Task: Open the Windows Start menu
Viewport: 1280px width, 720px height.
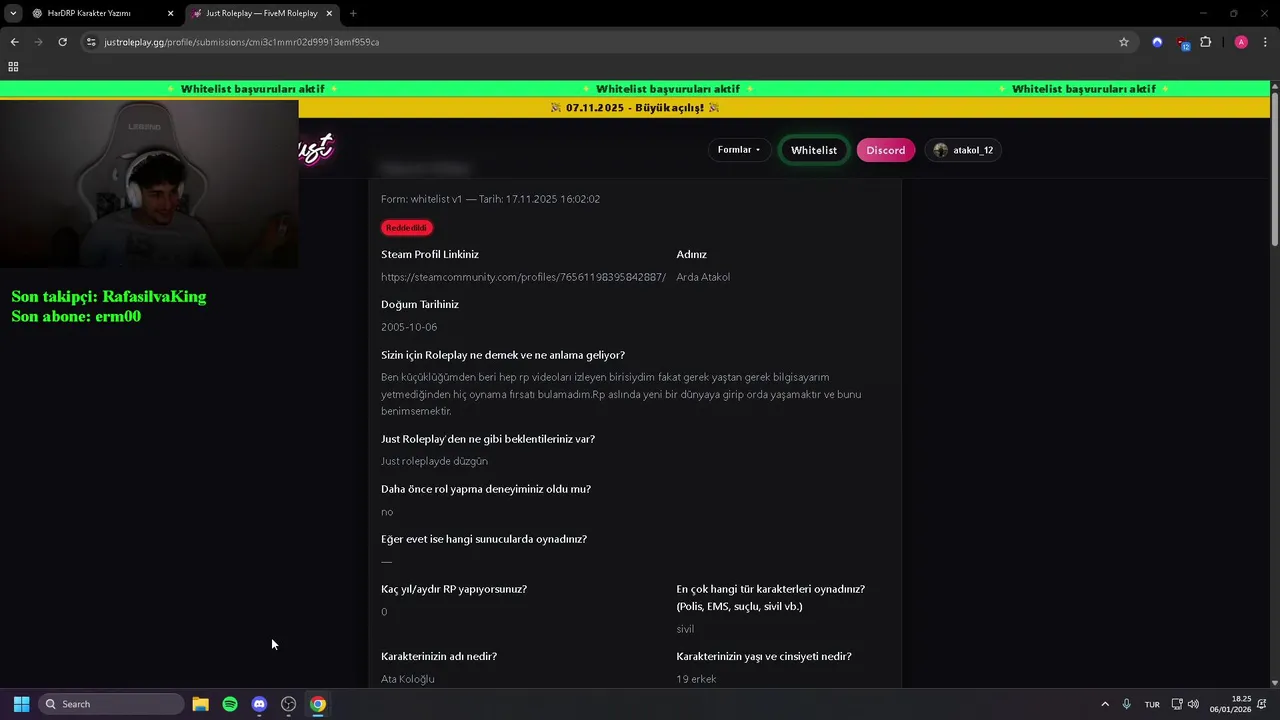Action: [21, 704]
